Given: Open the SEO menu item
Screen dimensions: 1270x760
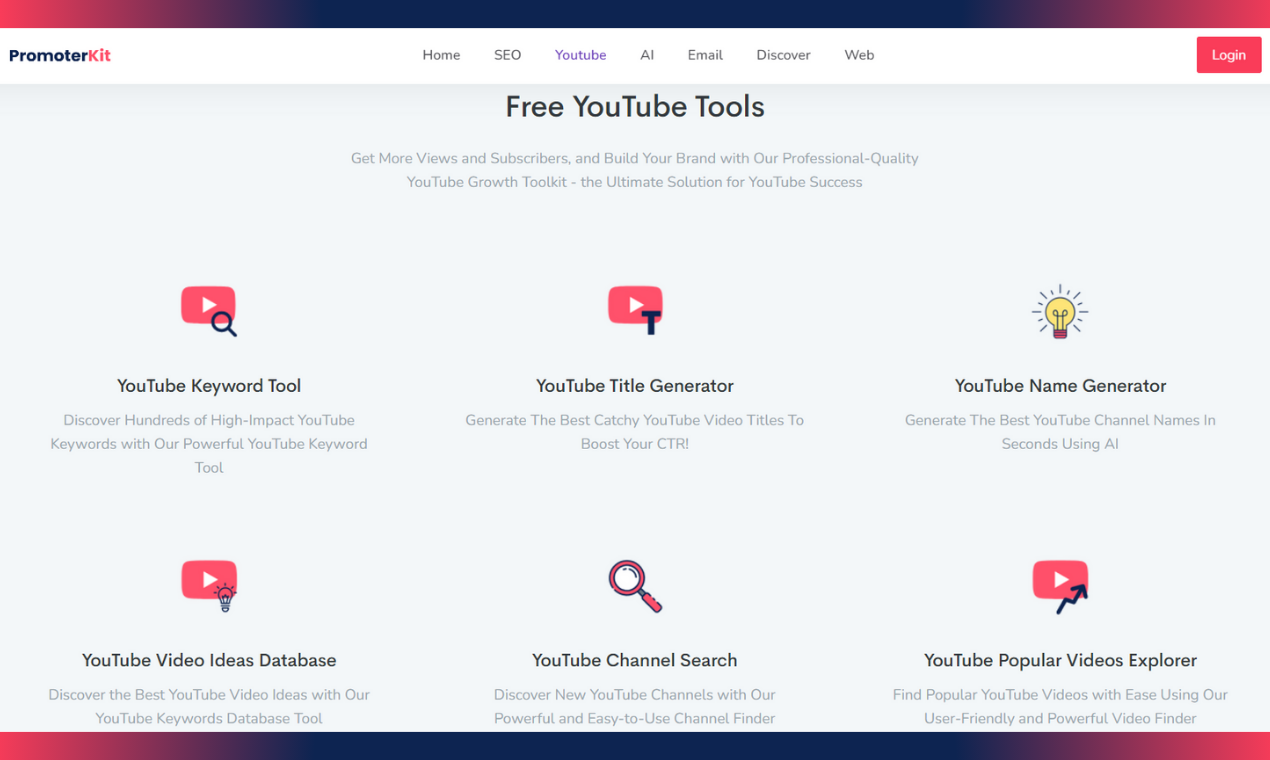Looking at the screenshot, I should 507,55.
